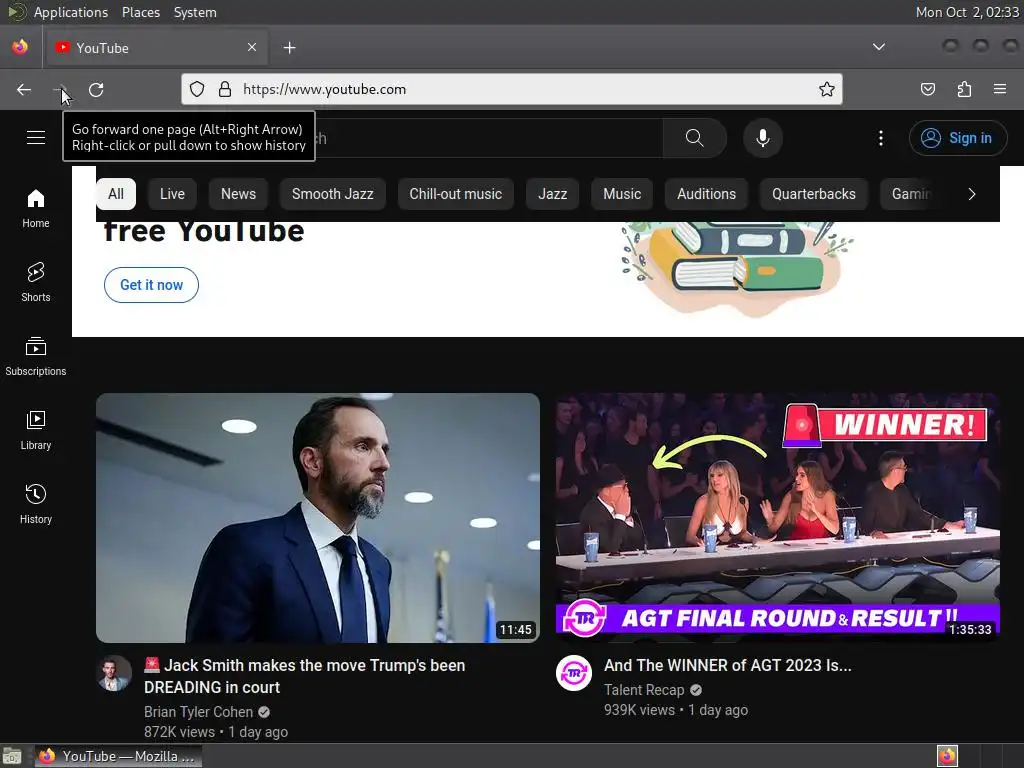Click Firefox View icon in tab bar
1024x768 pixels.
pyautogui.click(x=20, y=47)
